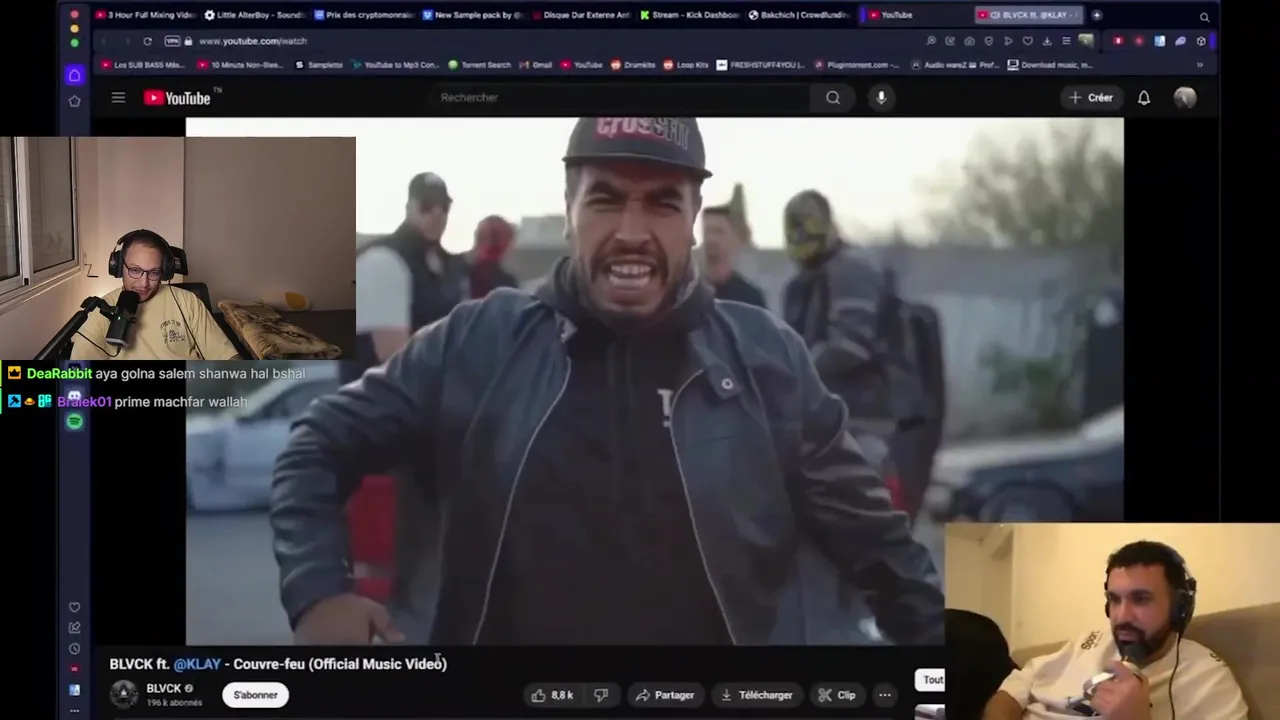Switch to the Disque Dur Externe tab
The image size is (1280, 720).
tap(582, 15)
